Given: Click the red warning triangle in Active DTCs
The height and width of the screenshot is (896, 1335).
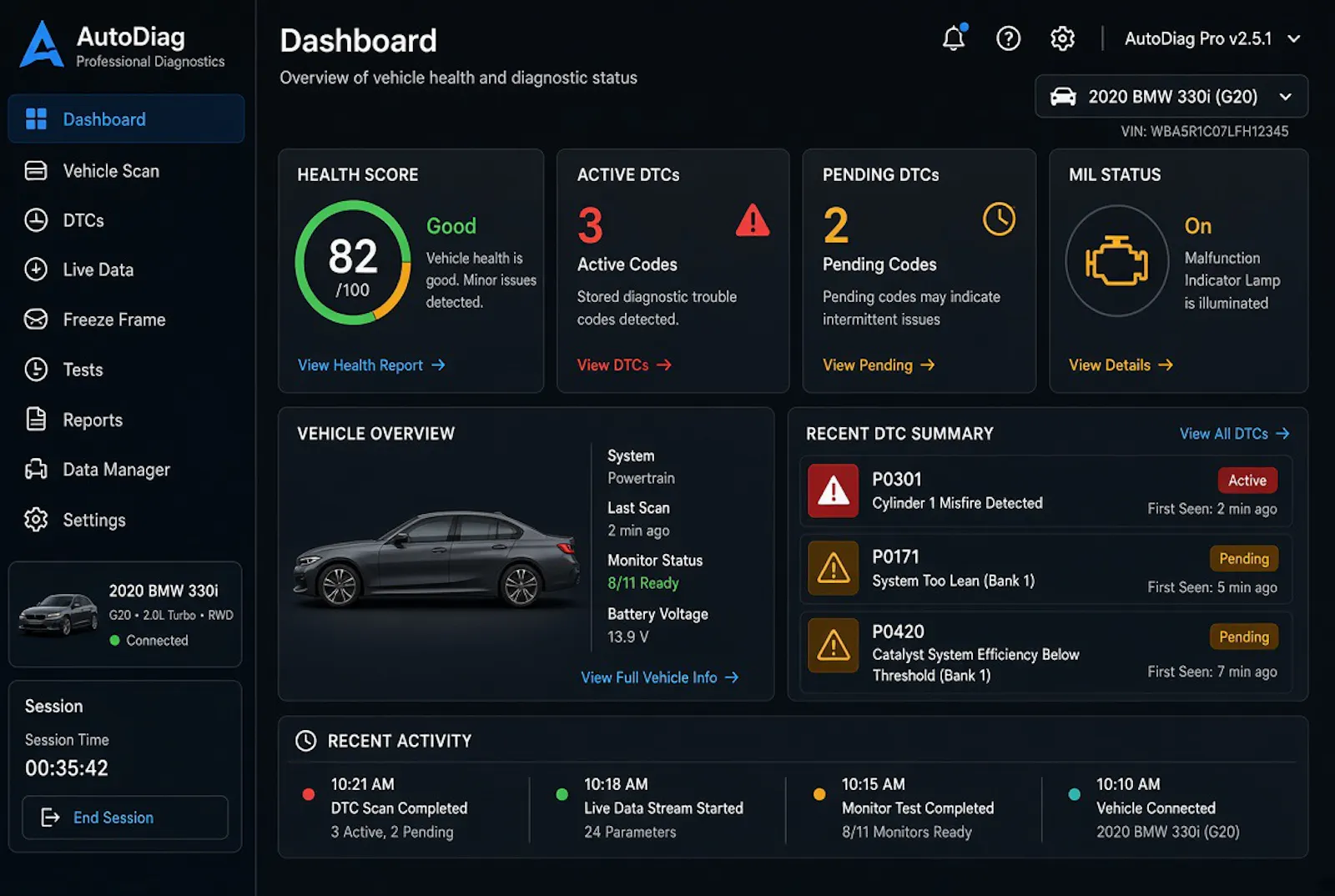Looking at the screenshot, I should (x=753, y=220).
